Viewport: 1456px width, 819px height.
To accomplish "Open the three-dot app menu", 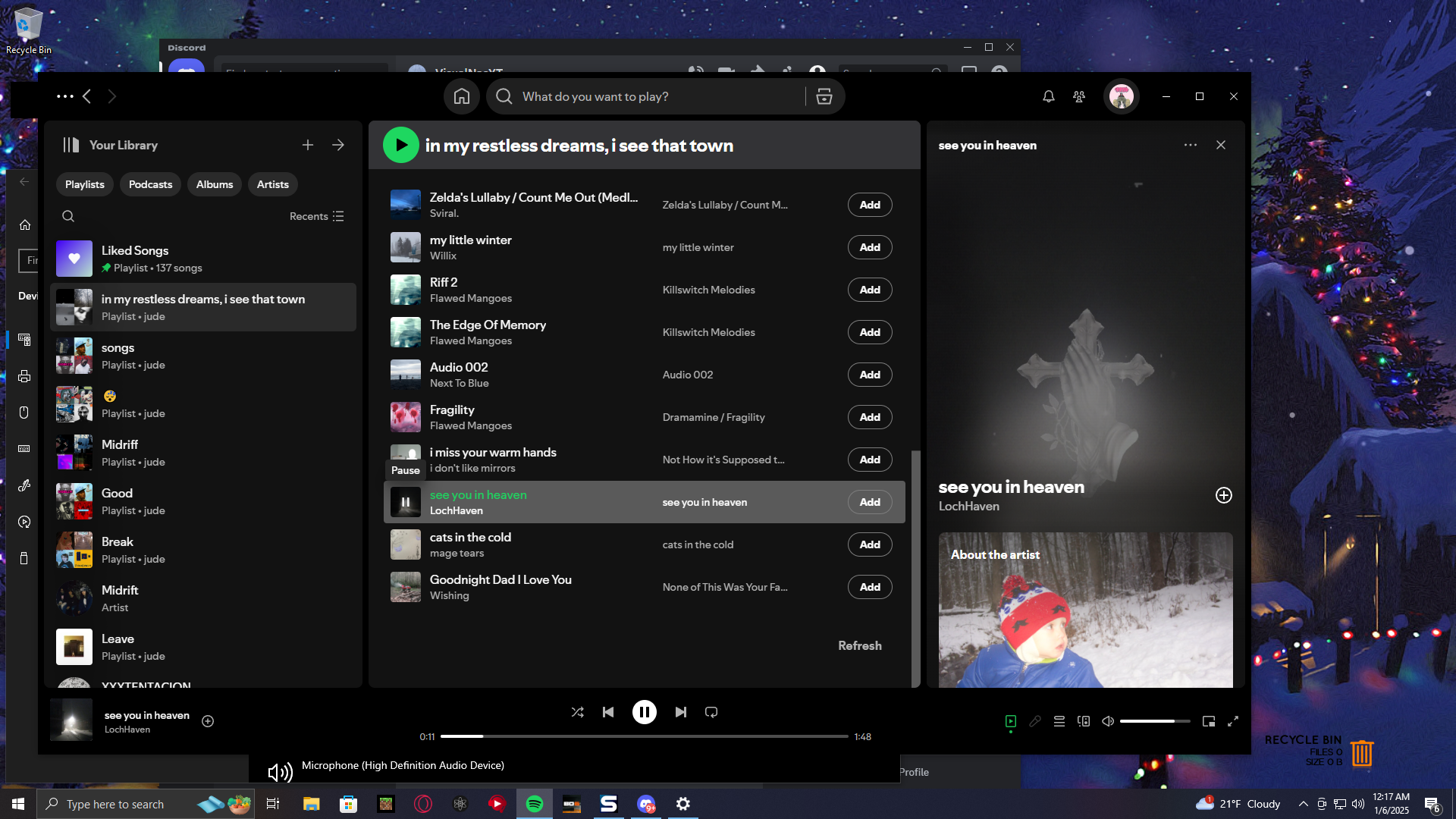I will click(64, 96).
